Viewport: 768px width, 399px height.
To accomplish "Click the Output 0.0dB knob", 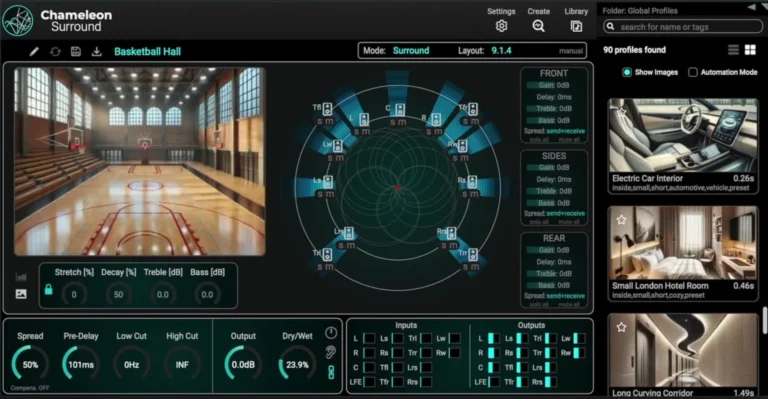I will click(x=243, y=364).
